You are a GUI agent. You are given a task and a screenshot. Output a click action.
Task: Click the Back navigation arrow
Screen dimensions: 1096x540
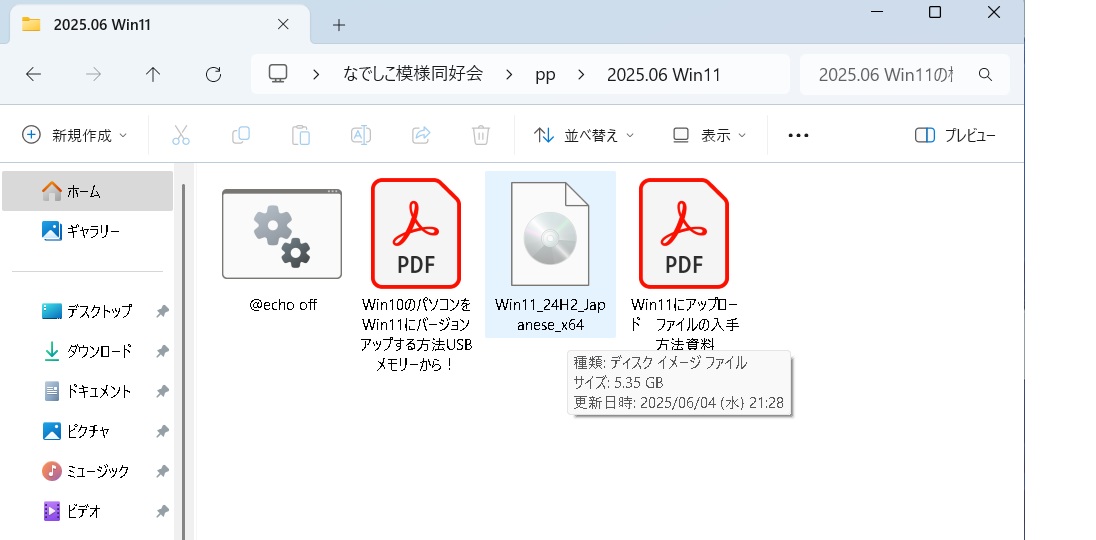coord(33,75)
